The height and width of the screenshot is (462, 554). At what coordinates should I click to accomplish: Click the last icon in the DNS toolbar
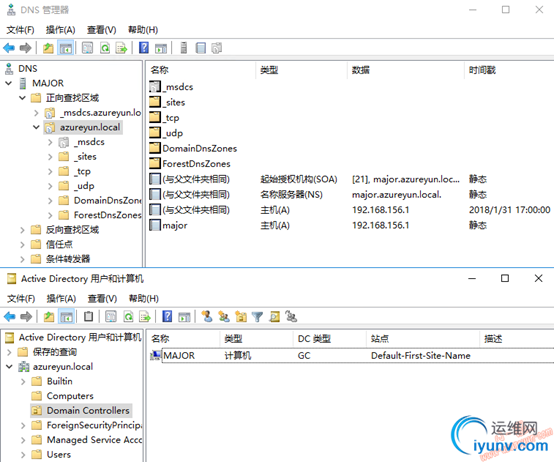point(217,48)
